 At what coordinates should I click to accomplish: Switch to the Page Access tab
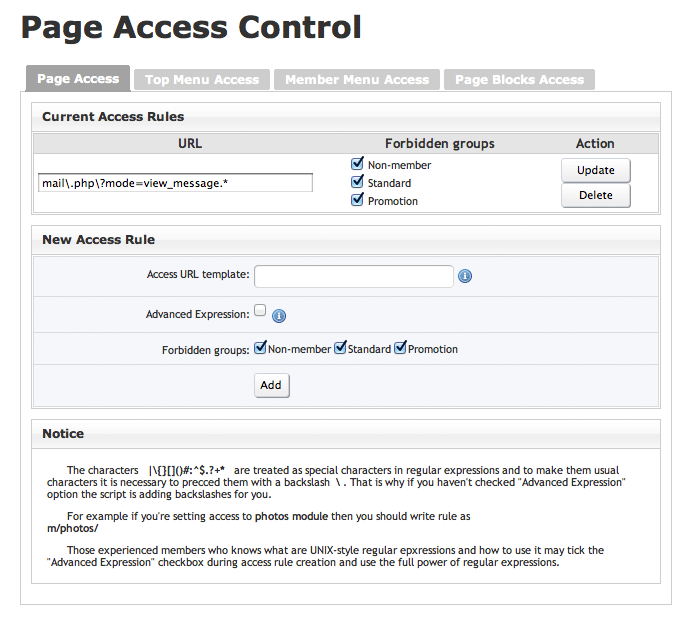(x=78, y=78)
